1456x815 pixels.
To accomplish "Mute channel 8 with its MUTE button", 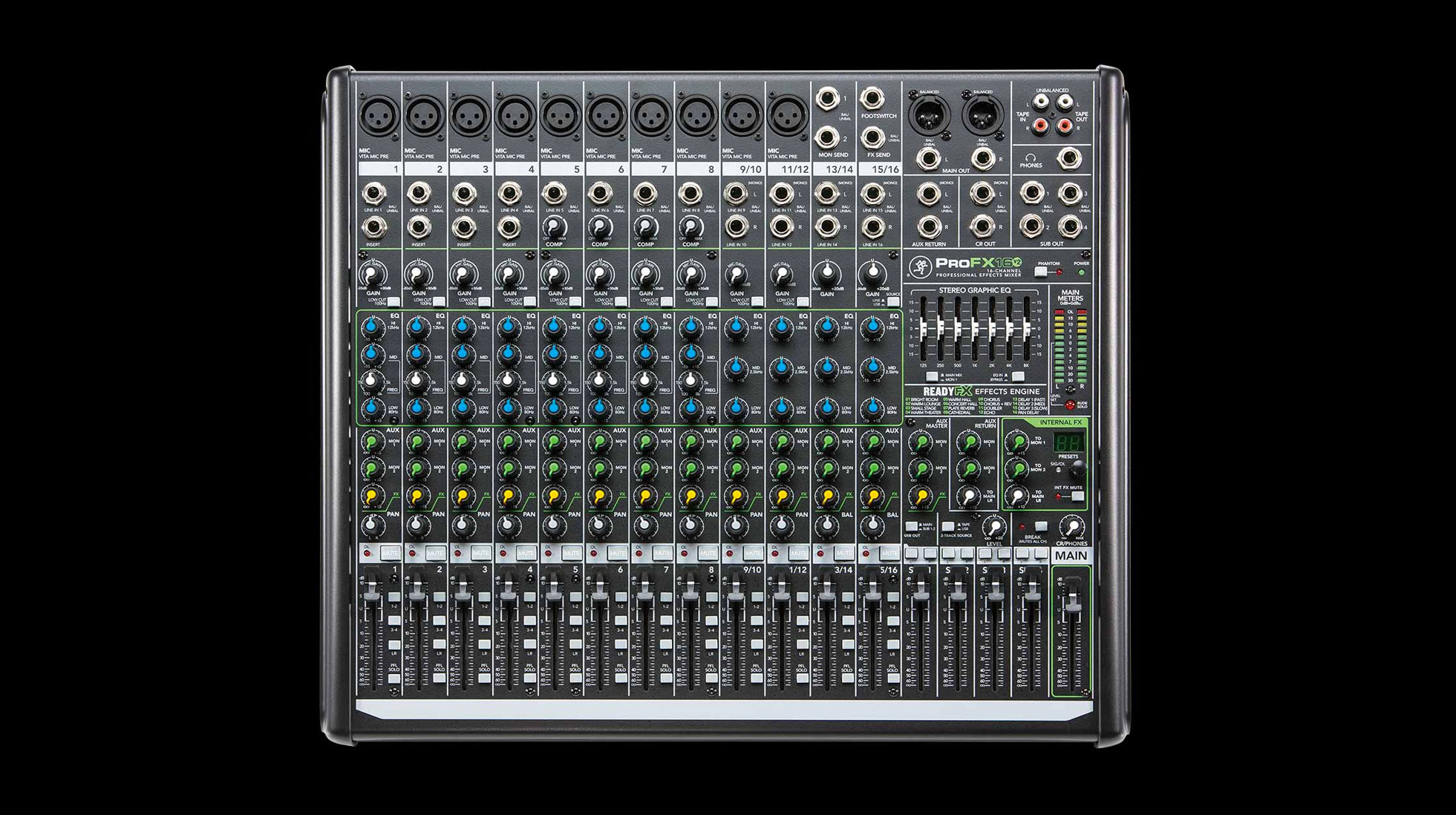I will coord(708,553).
